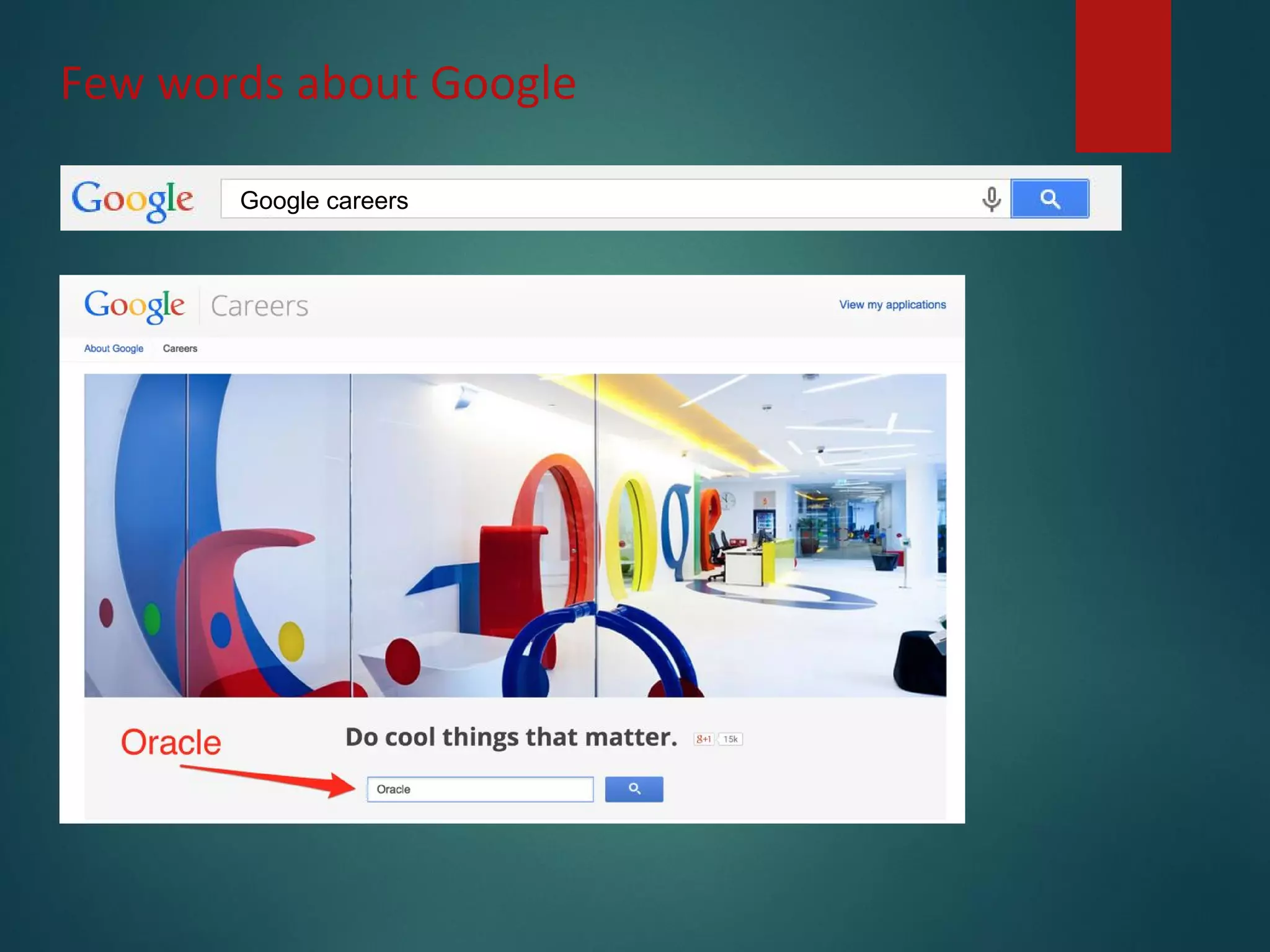Click the 'Do cool things that matter.' headline
The width and height of the screenshot is (1270, 952).
pos(511,737)
